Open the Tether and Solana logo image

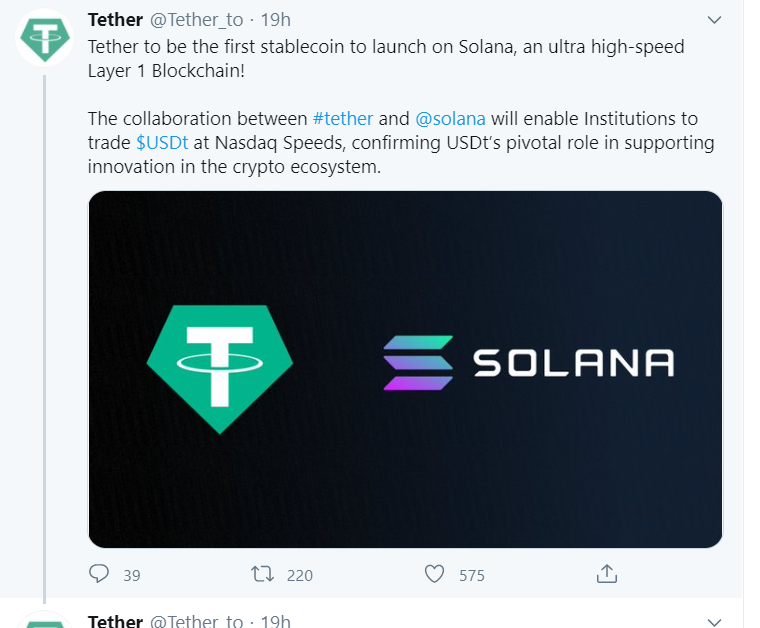pyautogui.click(x=405, y=369)
